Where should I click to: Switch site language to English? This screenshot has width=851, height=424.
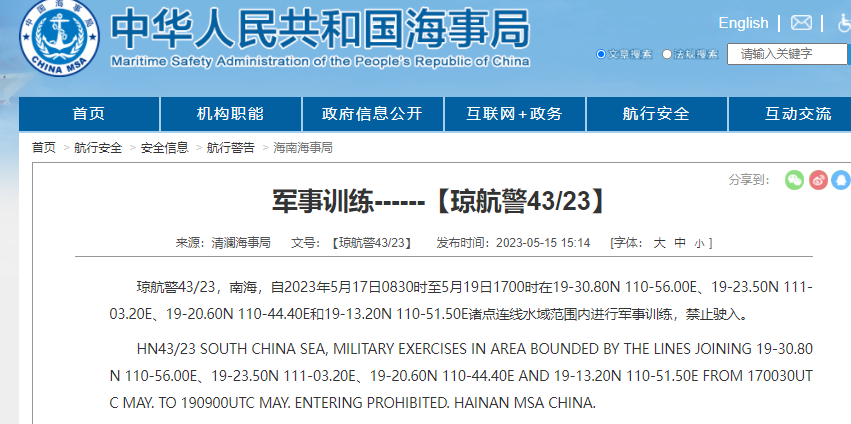click(x=743, y=23)
